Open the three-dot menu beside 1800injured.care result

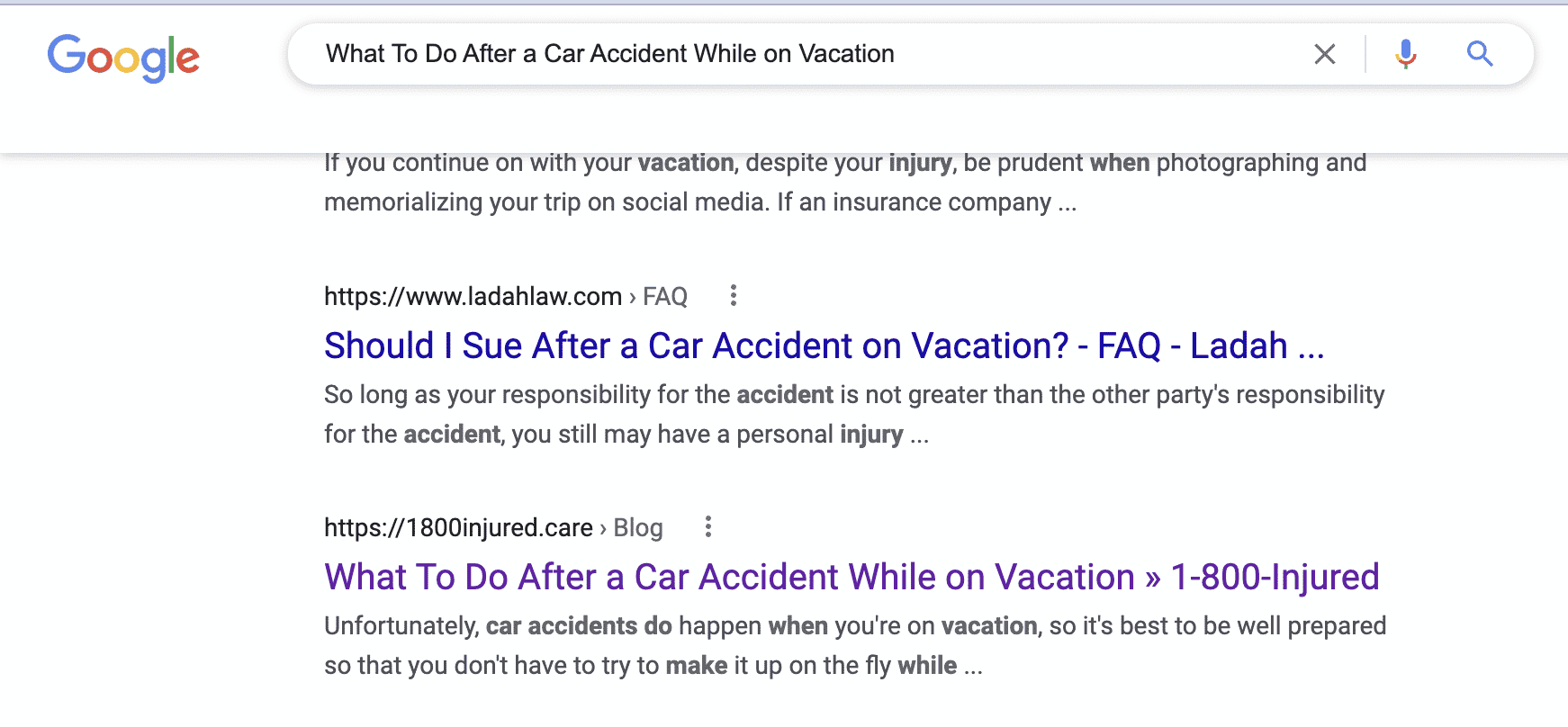click(708, 526)
